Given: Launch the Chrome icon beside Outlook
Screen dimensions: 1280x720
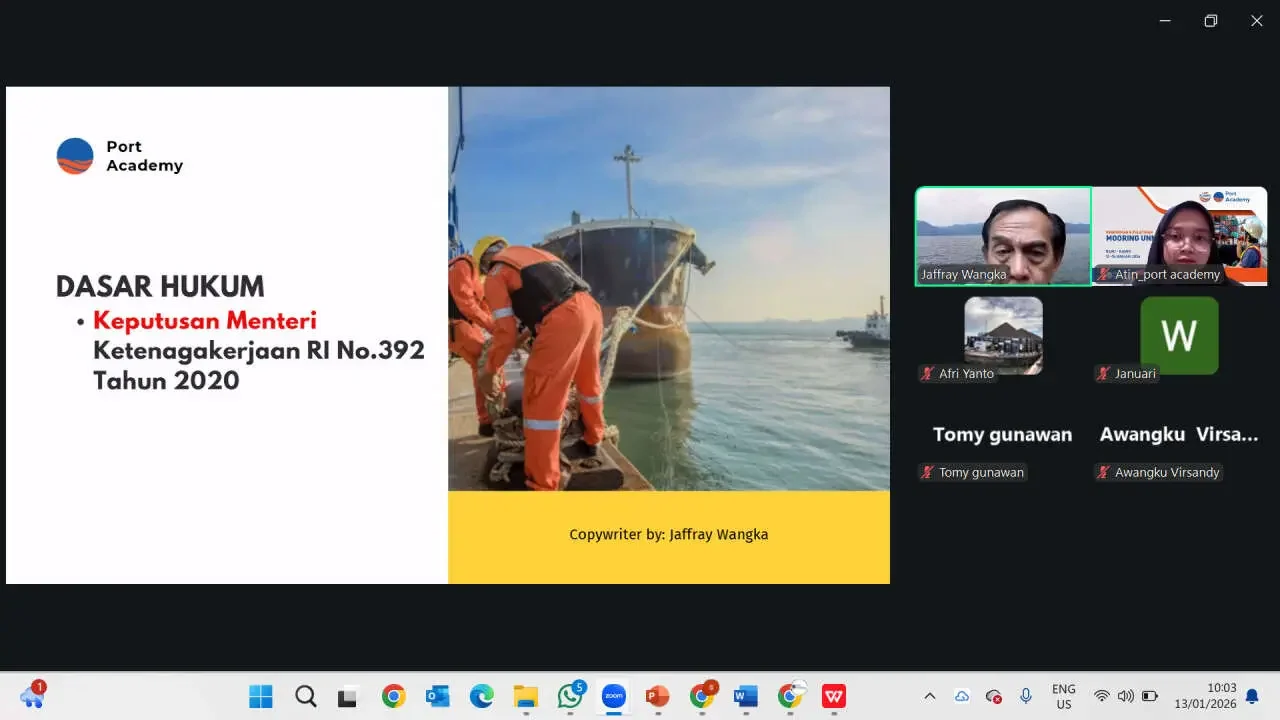Looking at the screenshot, I should click(x=393, y=696).
